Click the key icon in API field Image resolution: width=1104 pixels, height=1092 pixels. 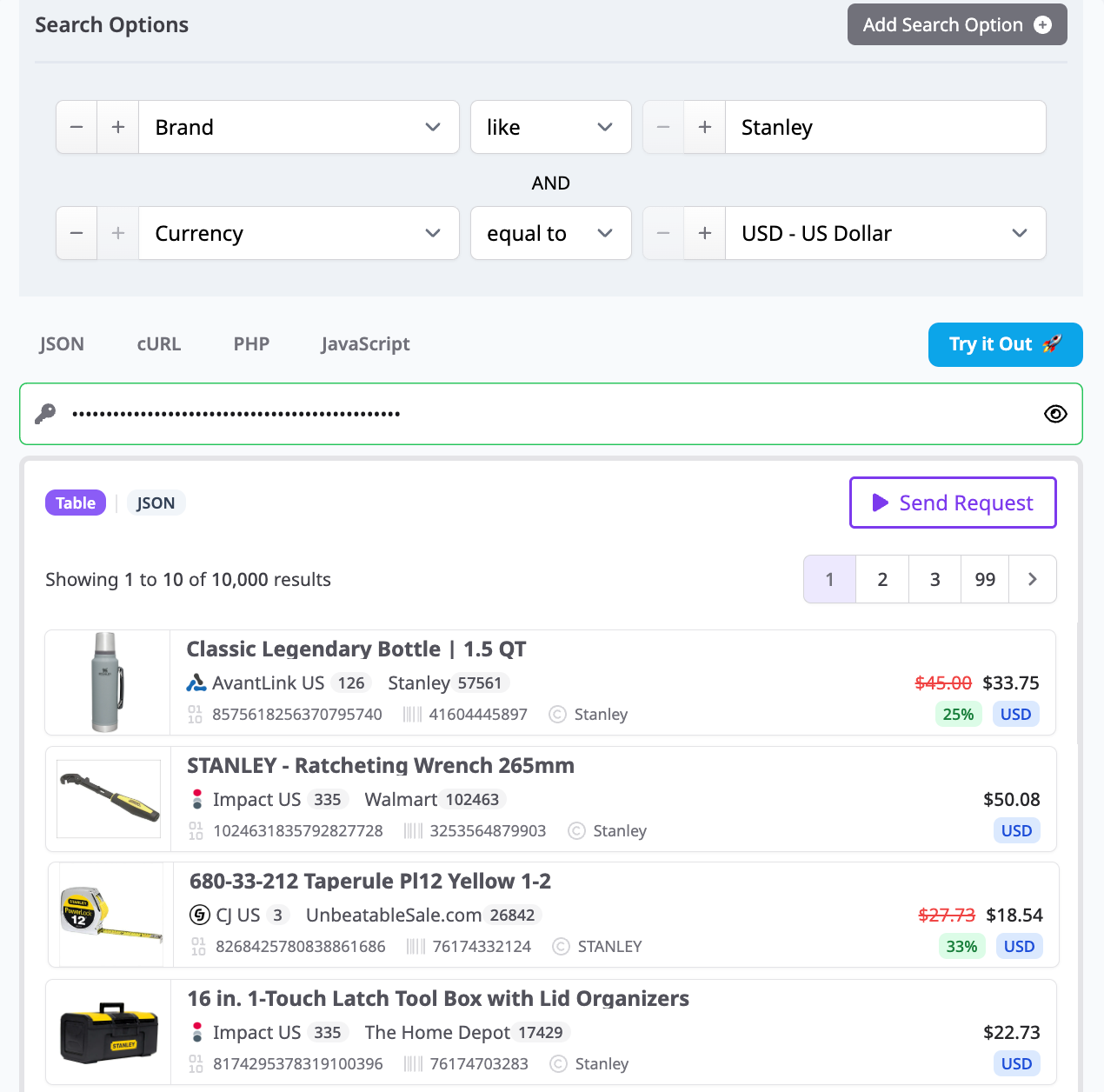tap(45, 414)
